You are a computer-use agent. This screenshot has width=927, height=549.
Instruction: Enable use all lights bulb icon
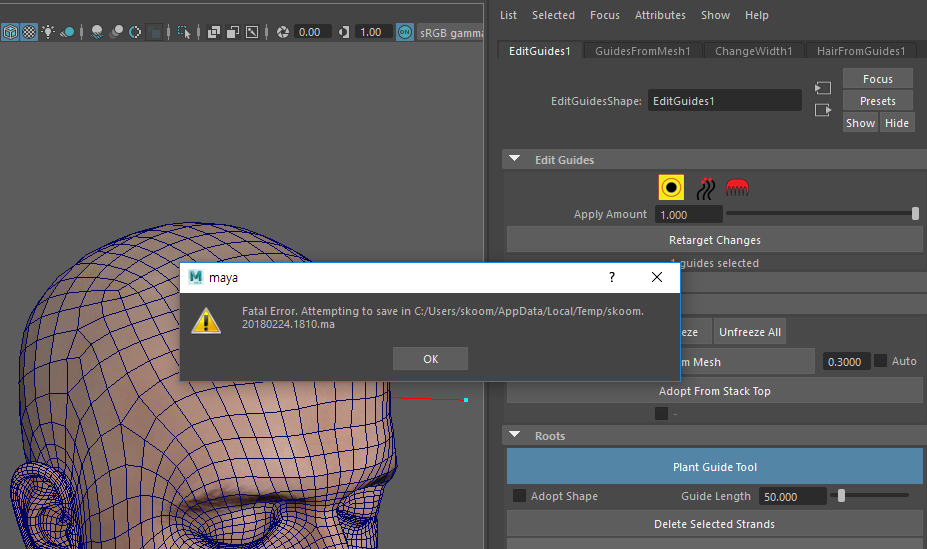(x=48, y=32)
